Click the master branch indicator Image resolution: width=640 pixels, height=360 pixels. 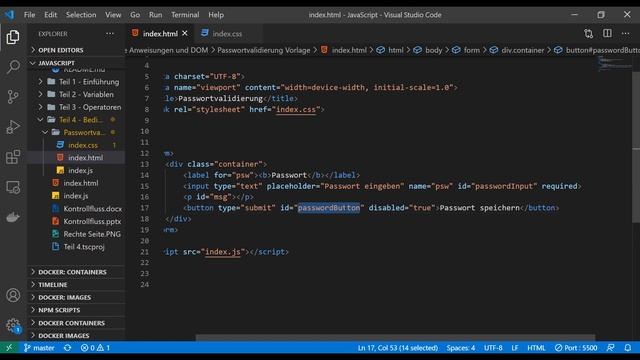click(39, 348)
